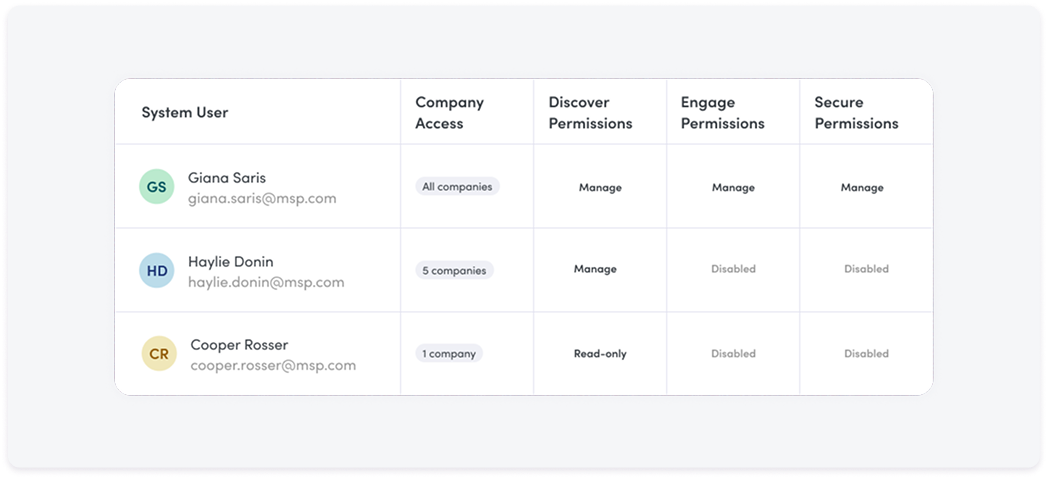The image size is (1049, 479).
Task: Select the System User column header
Action: [185, 112]
